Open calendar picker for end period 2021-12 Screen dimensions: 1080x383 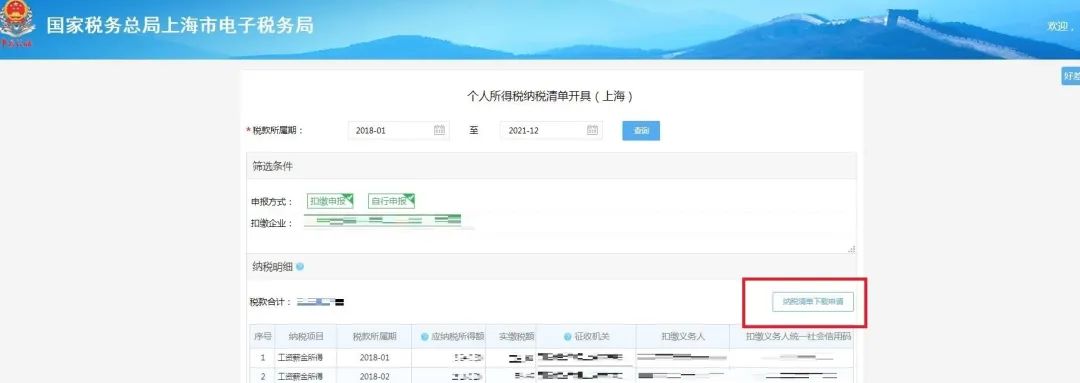592,130
